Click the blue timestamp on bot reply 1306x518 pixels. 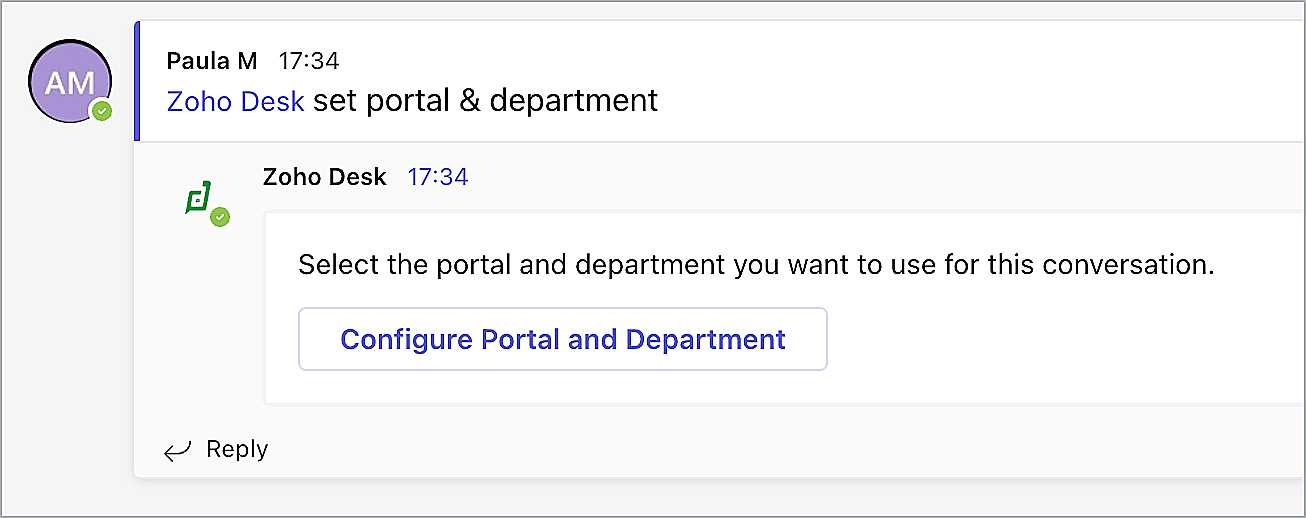pyautogui.click(x=437, y=177)
